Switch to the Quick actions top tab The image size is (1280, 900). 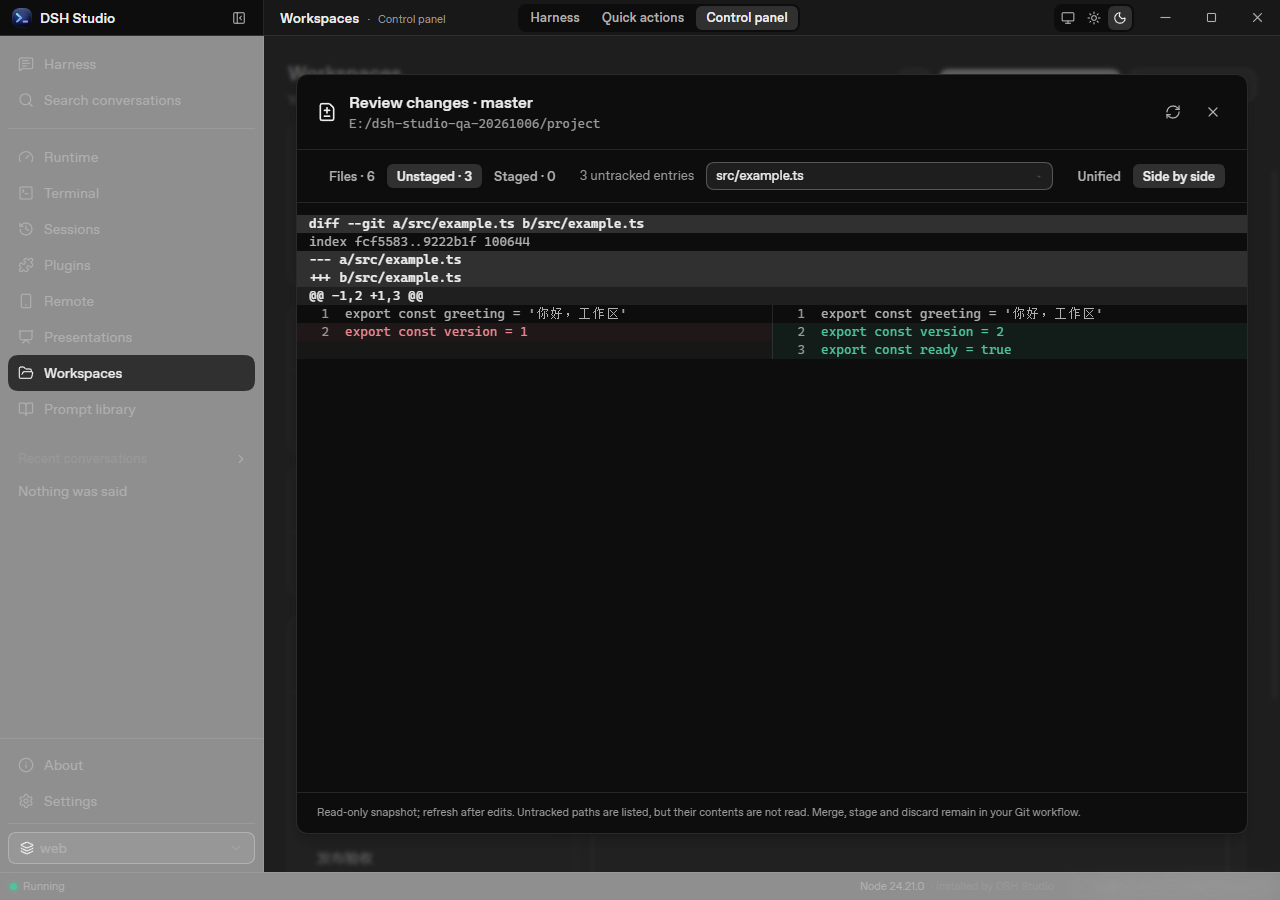[643, 18]
